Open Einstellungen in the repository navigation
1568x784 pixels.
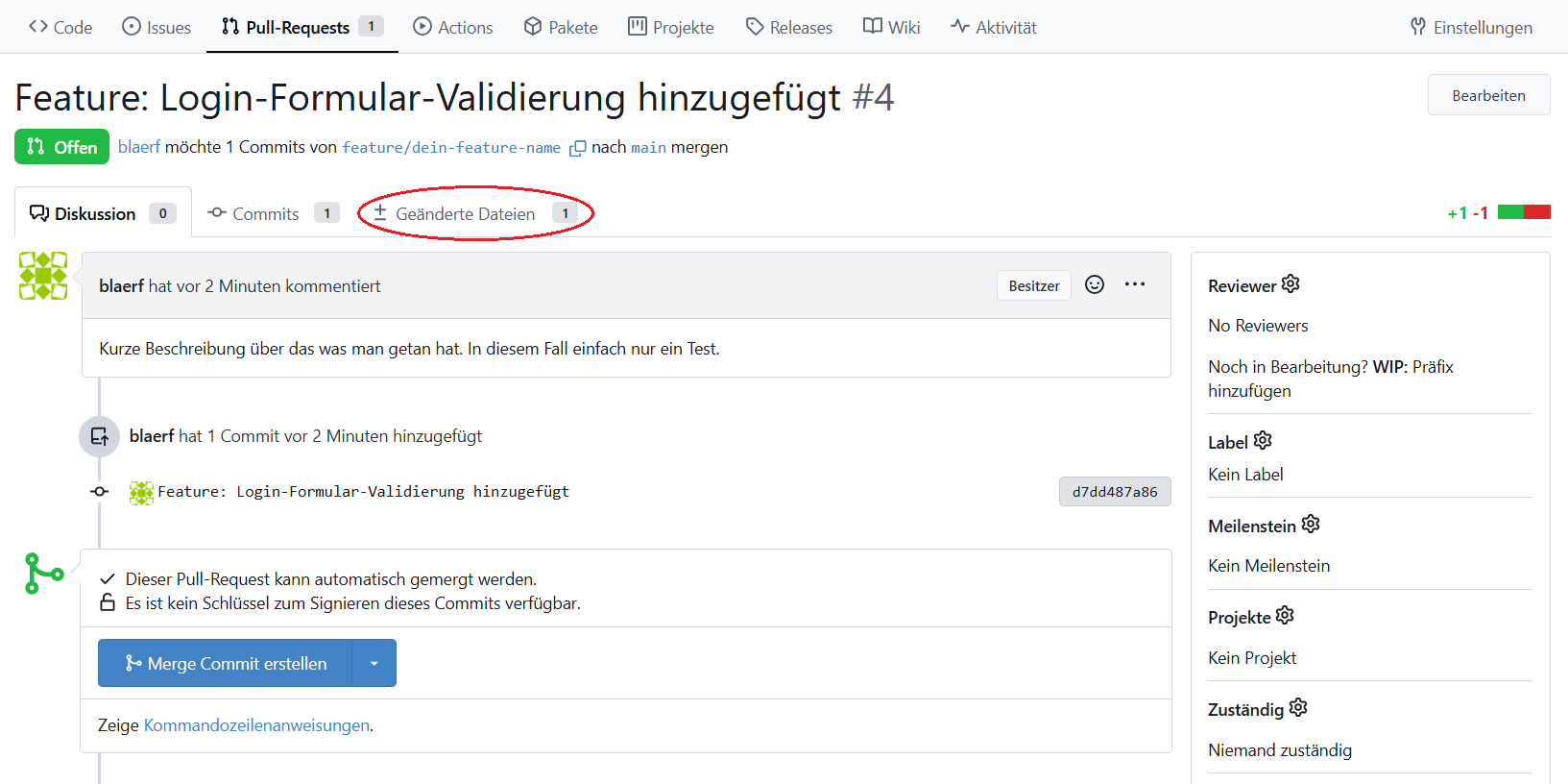pyautogui.click(x=1471, y=27)
